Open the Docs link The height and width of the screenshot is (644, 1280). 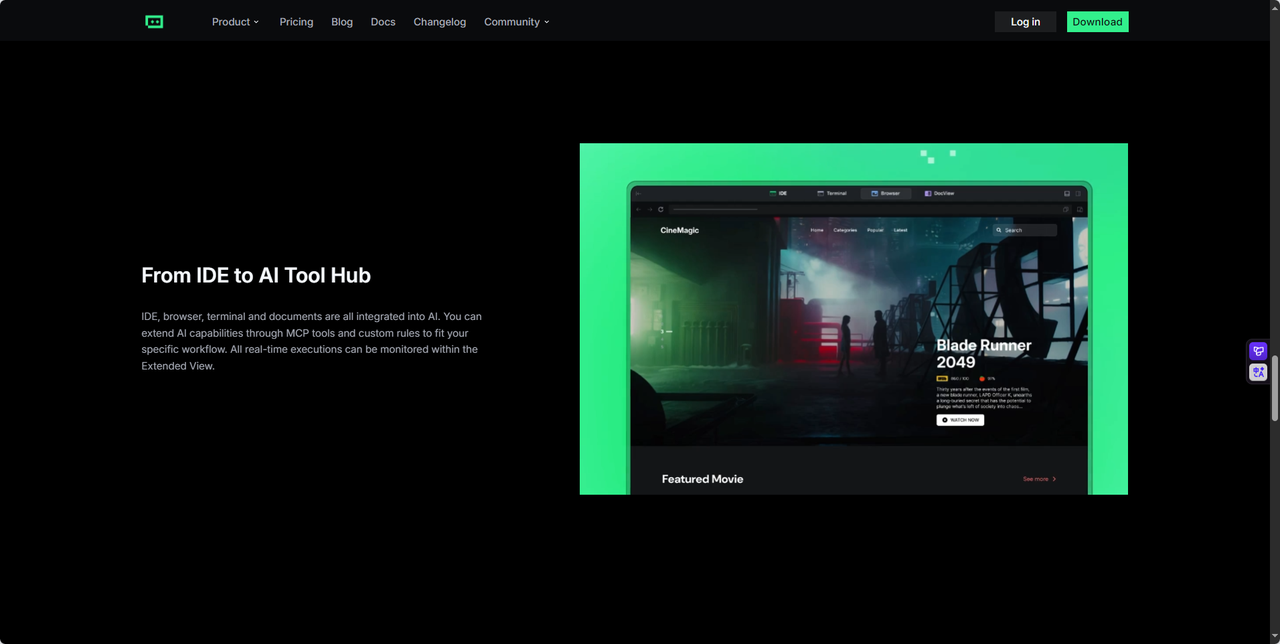383,22
